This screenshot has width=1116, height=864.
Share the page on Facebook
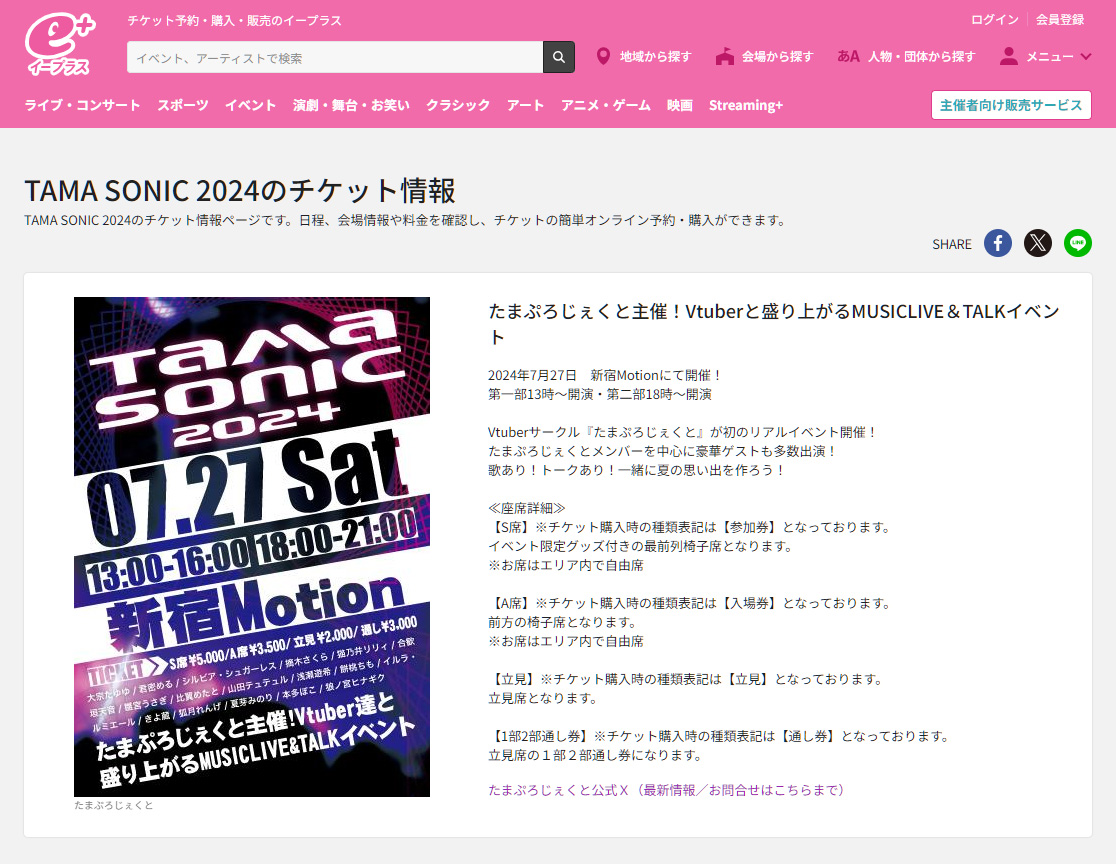997,243
